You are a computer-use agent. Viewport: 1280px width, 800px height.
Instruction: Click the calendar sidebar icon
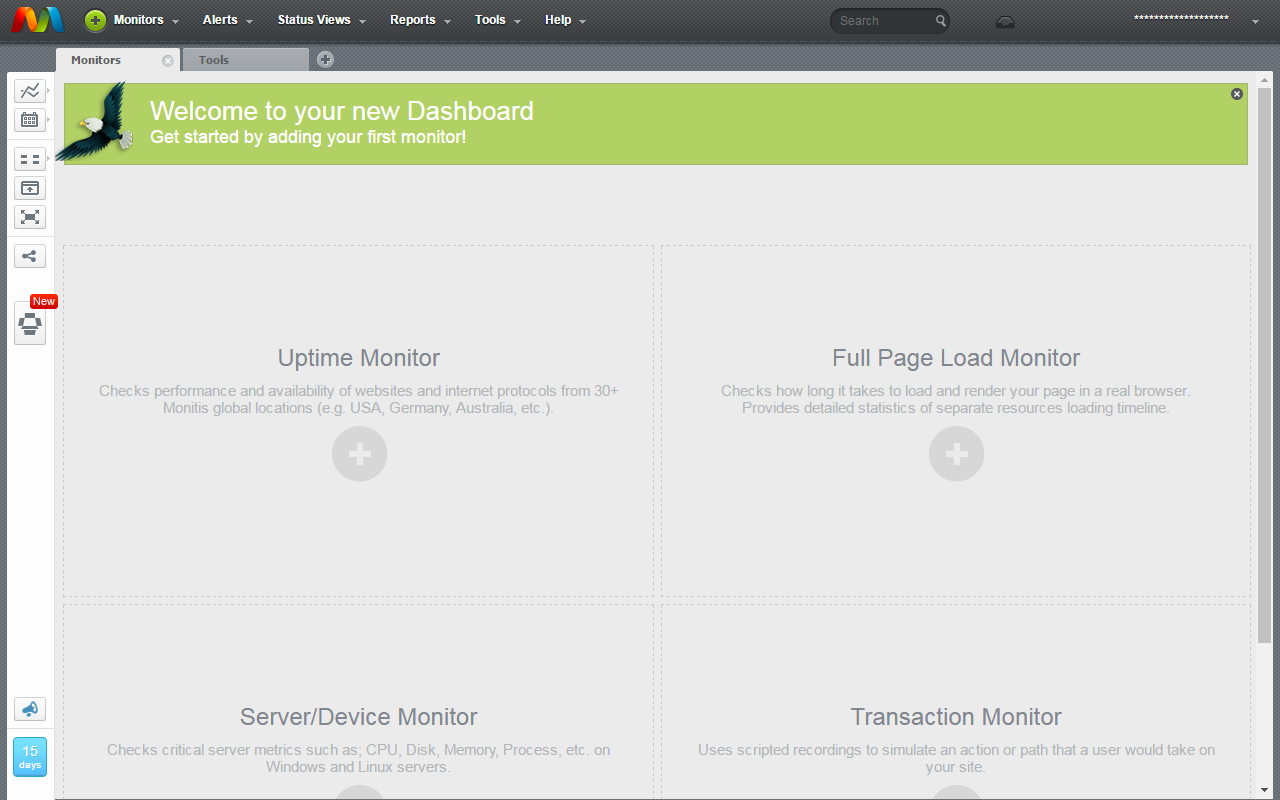pyautogui.click(x=30, y=120)
